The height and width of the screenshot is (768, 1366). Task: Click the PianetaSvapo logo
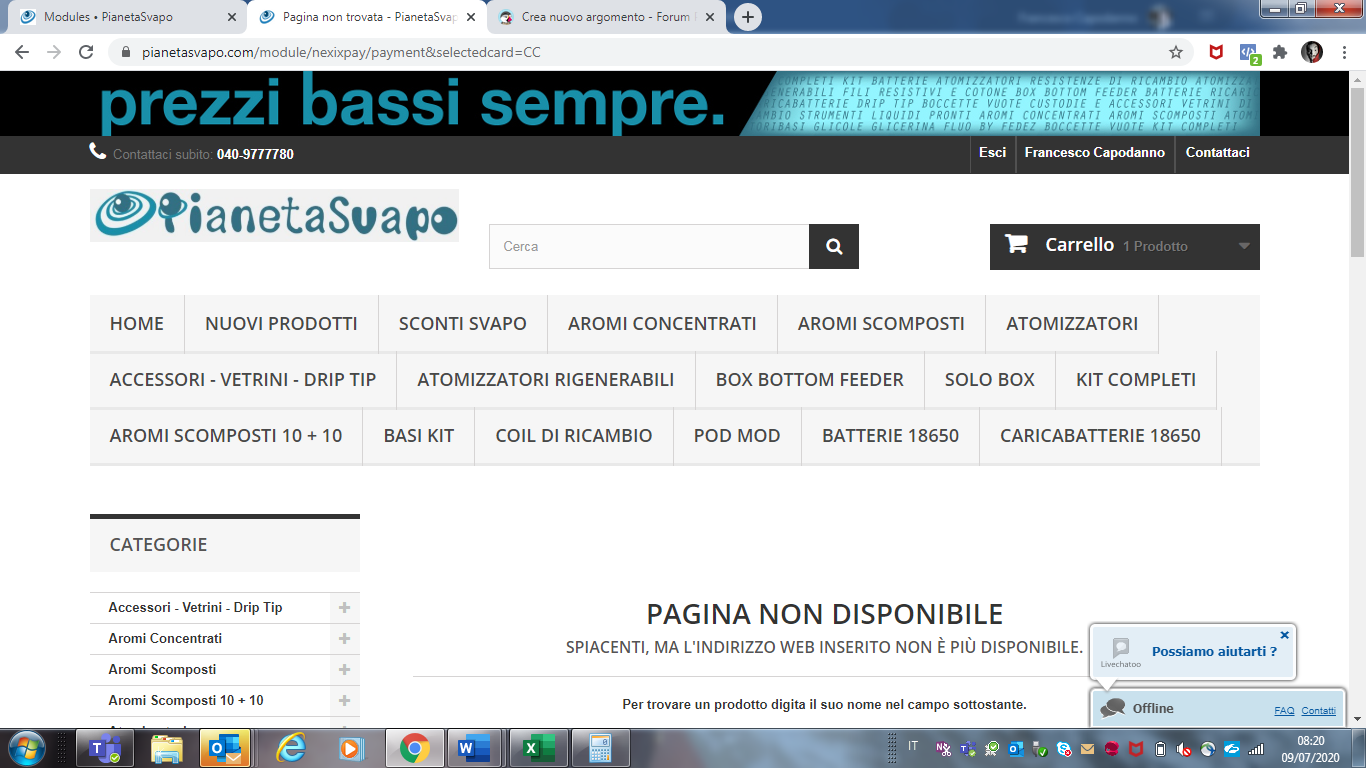(274, 215)
